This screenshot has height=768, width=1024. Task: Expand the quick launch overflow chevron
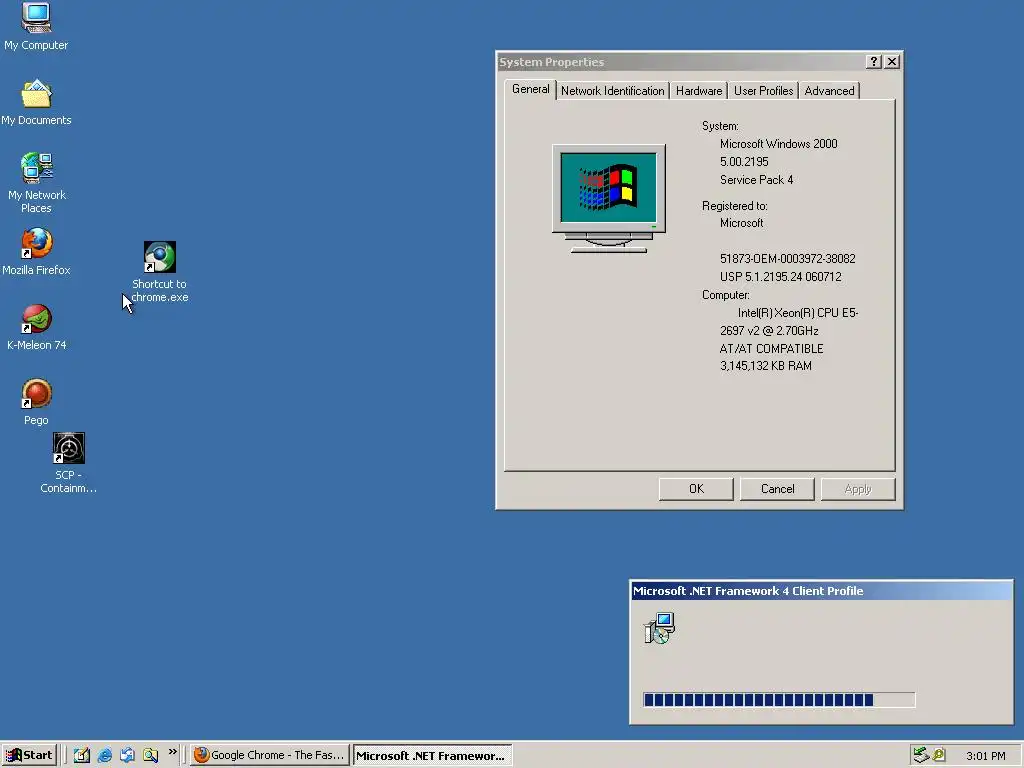tap(172, 752)
